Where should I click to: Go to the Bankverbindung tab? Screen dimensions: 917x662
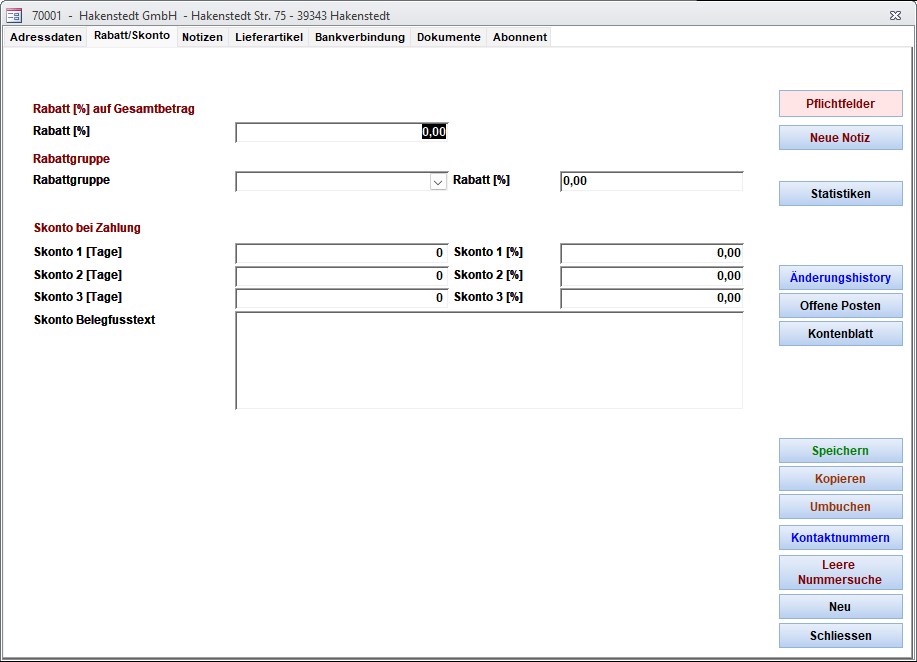(360, 37)
